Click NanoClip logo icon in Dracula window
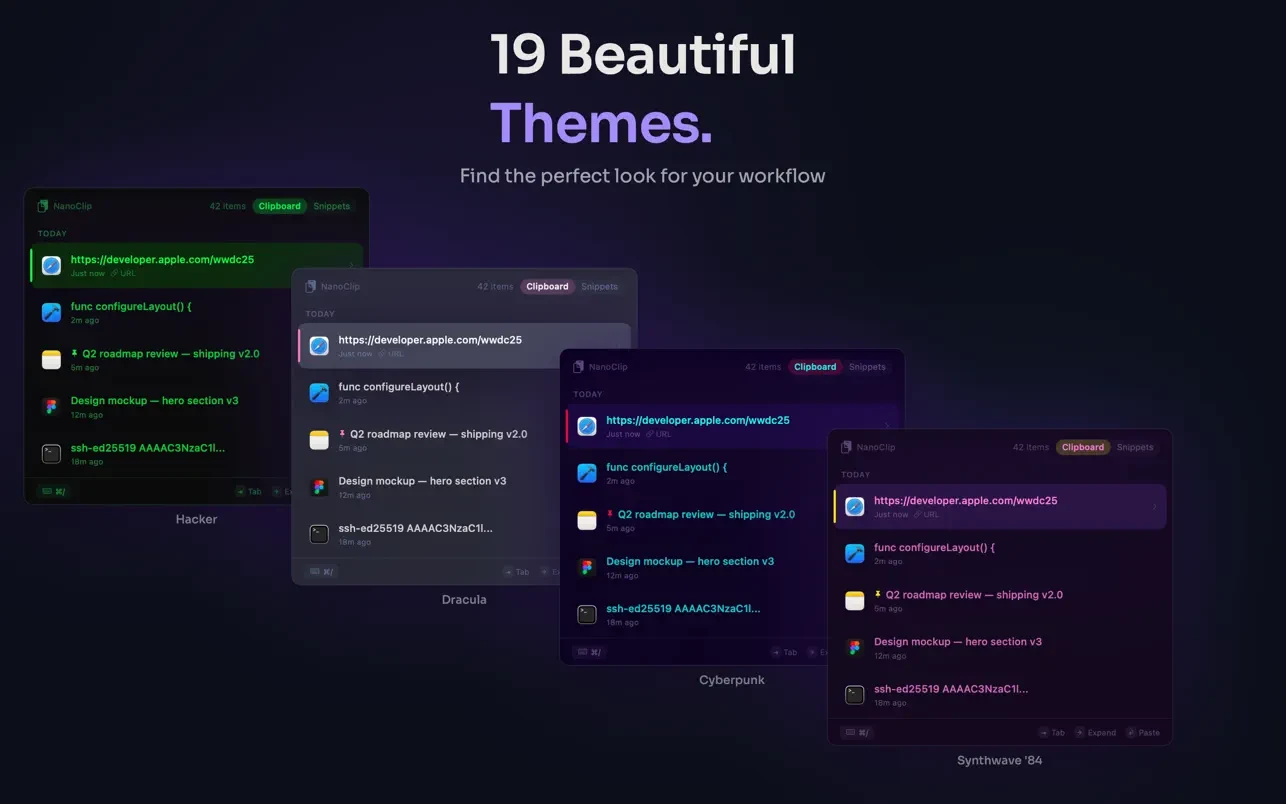 311,286
